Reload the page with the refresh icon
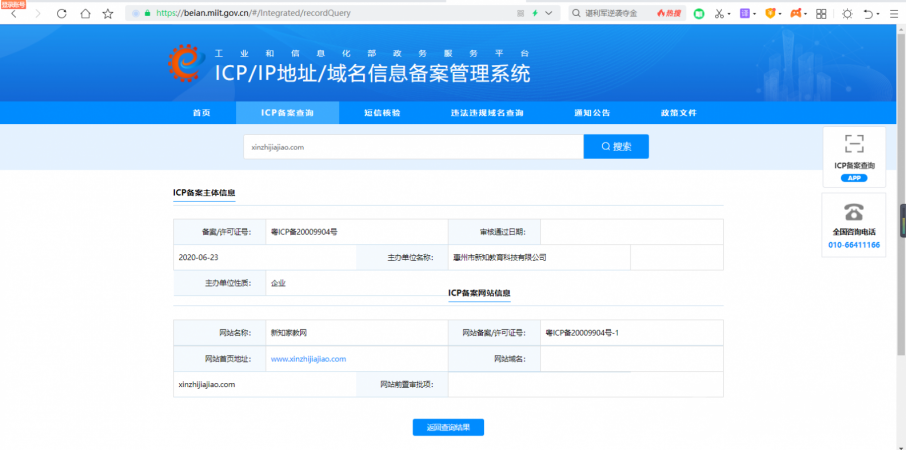This screenshot has width=906, height=450. (62, 13)
